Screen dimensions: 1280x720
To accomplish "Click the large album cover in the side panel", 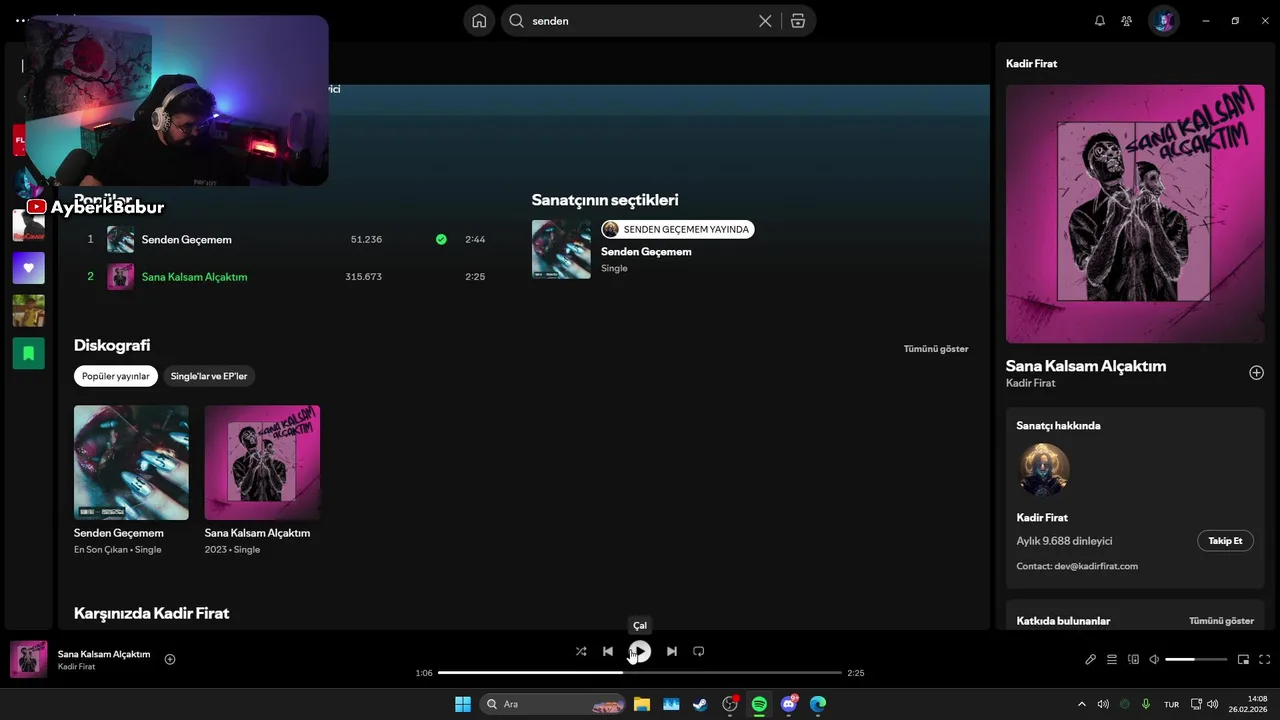I will (x=1135, y=214).
